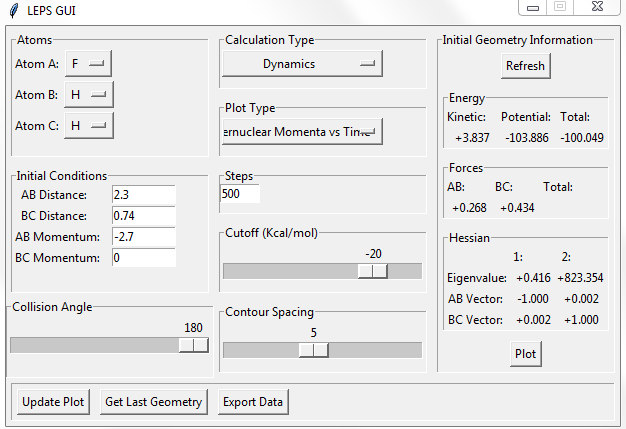626x429 pixels.
Task: Click the Steps entry box
Action: coord(240,194)
